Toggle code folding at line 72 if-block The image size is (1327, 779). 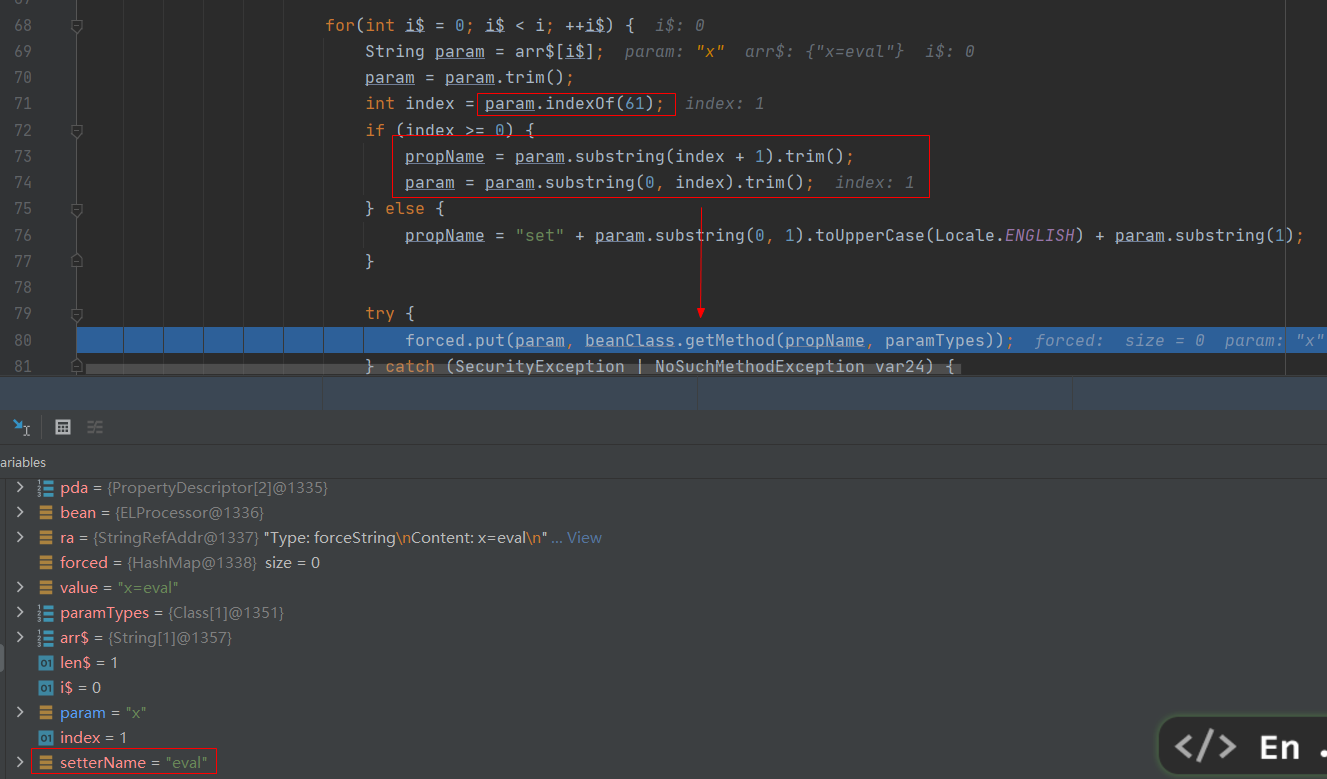pos(77,131)
